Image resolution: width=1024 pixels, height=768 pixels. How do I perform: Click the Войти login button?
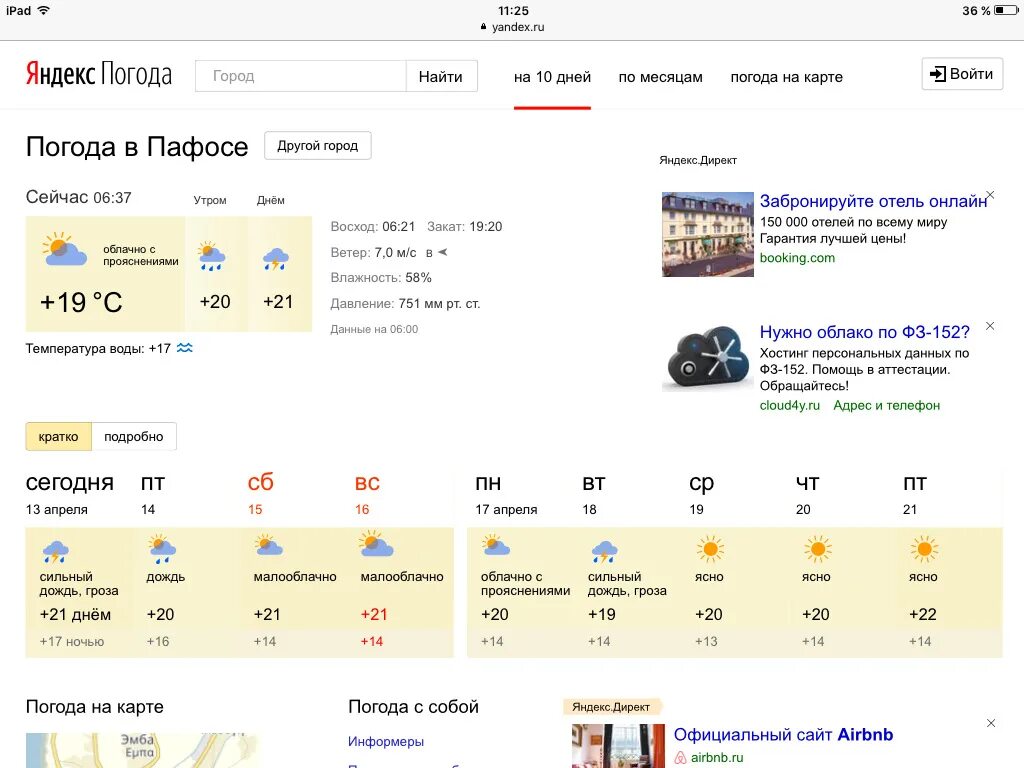pyautogui.click(x=962, y=74)
